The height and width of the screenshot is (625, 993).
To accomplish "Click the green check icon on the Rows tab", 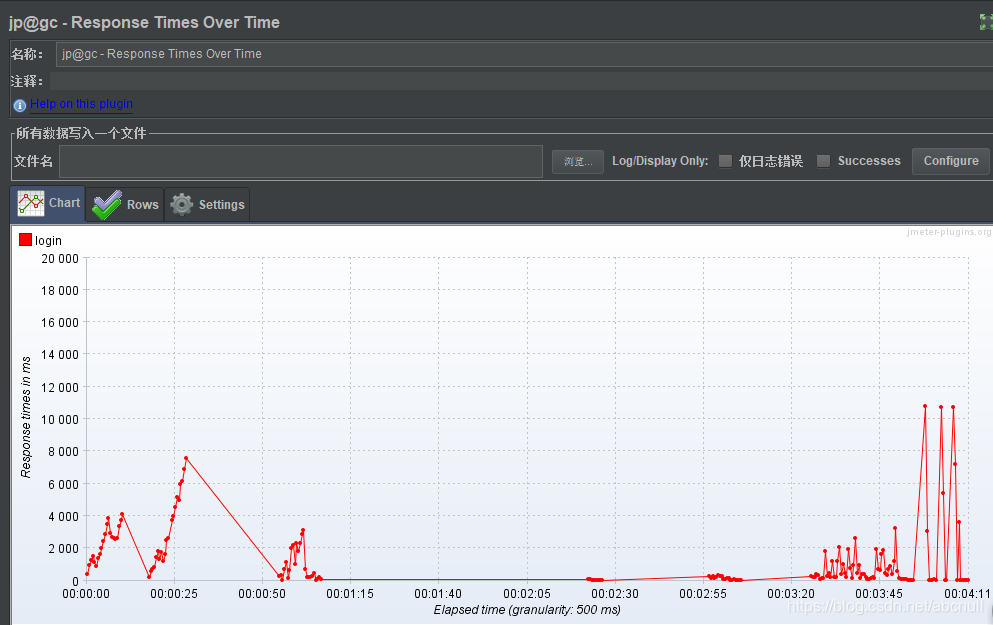I will pyautogui.click(x=106, y=205).
